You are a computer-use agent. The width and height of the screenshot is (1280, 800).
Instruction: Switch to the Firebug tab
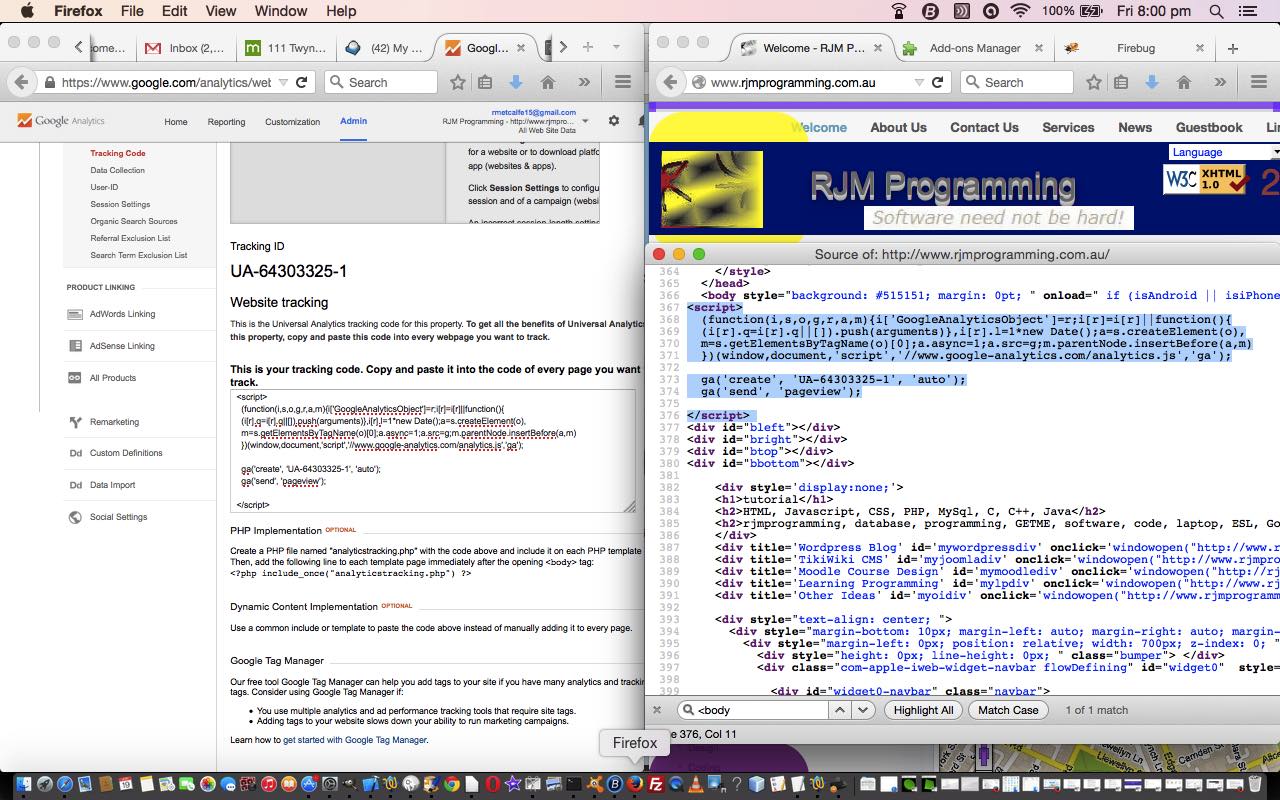pos(1133,48)
